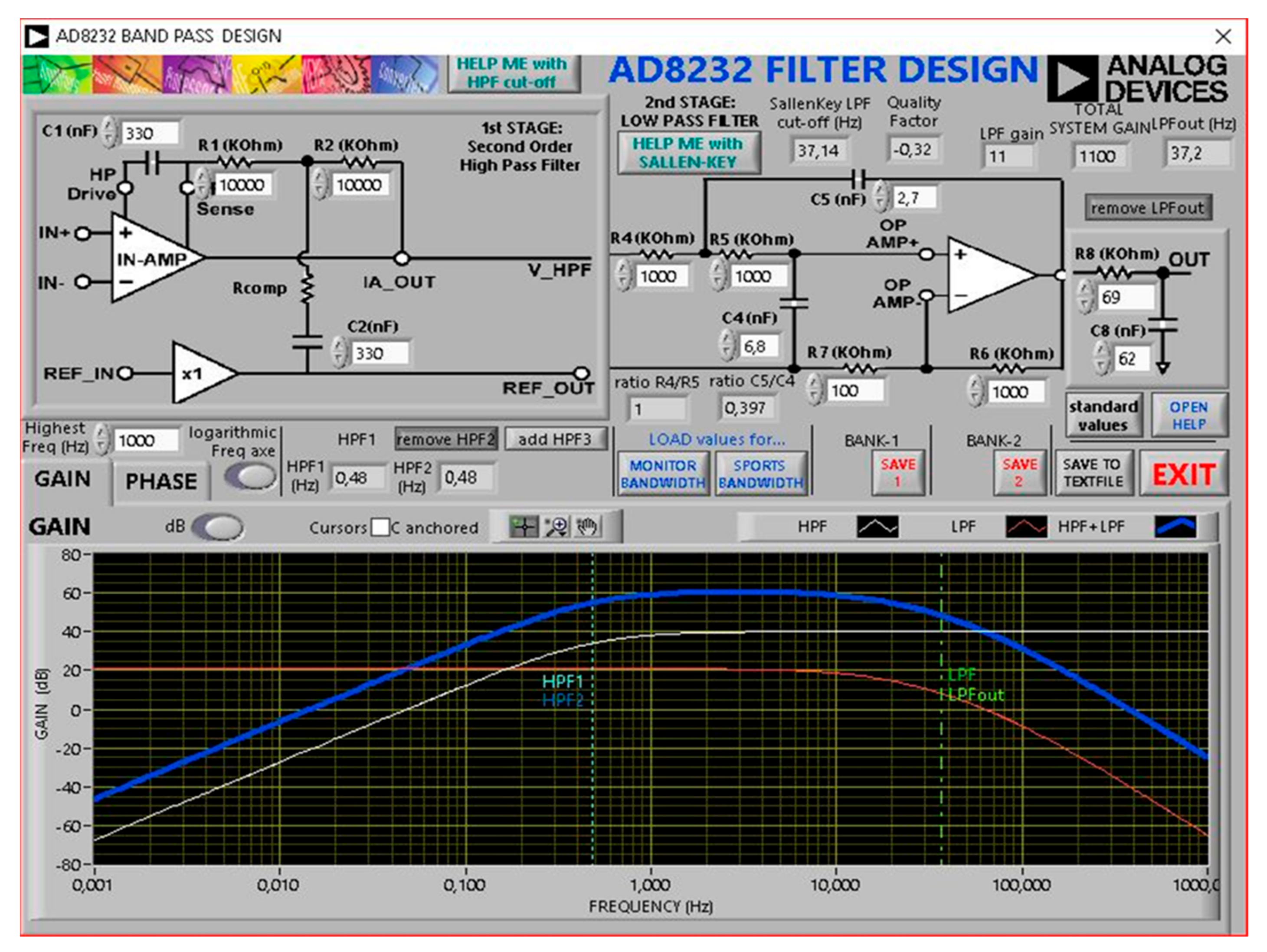Click the R8 value field showing 69
The image size is (1267, 952).
coord(1126,297)
